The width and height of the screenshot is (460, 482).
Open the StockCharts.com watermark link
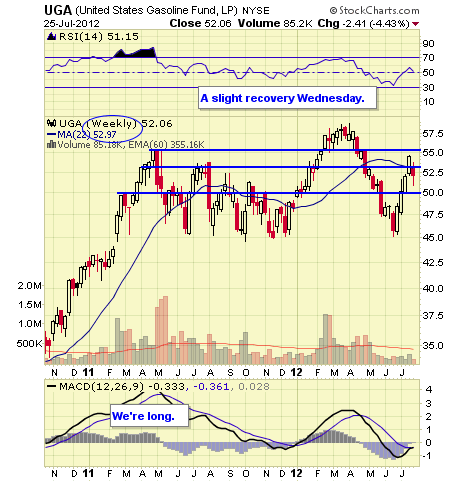click(374, 11)
